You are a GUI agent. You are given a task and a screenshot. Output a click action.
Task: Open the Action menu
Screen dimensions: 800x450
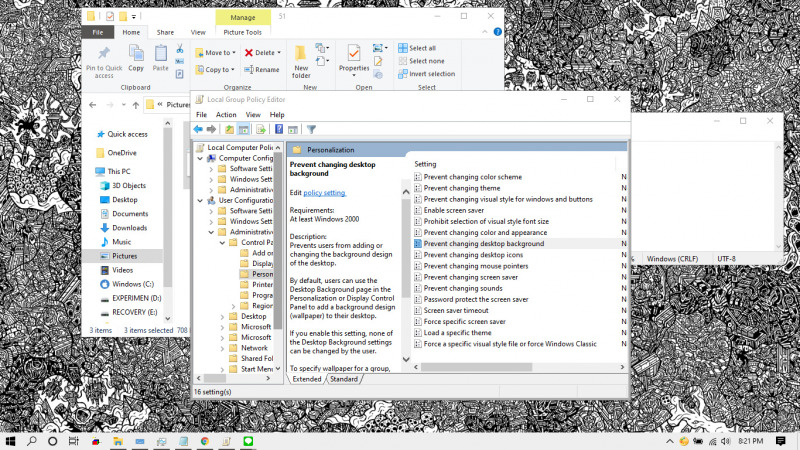226,115
